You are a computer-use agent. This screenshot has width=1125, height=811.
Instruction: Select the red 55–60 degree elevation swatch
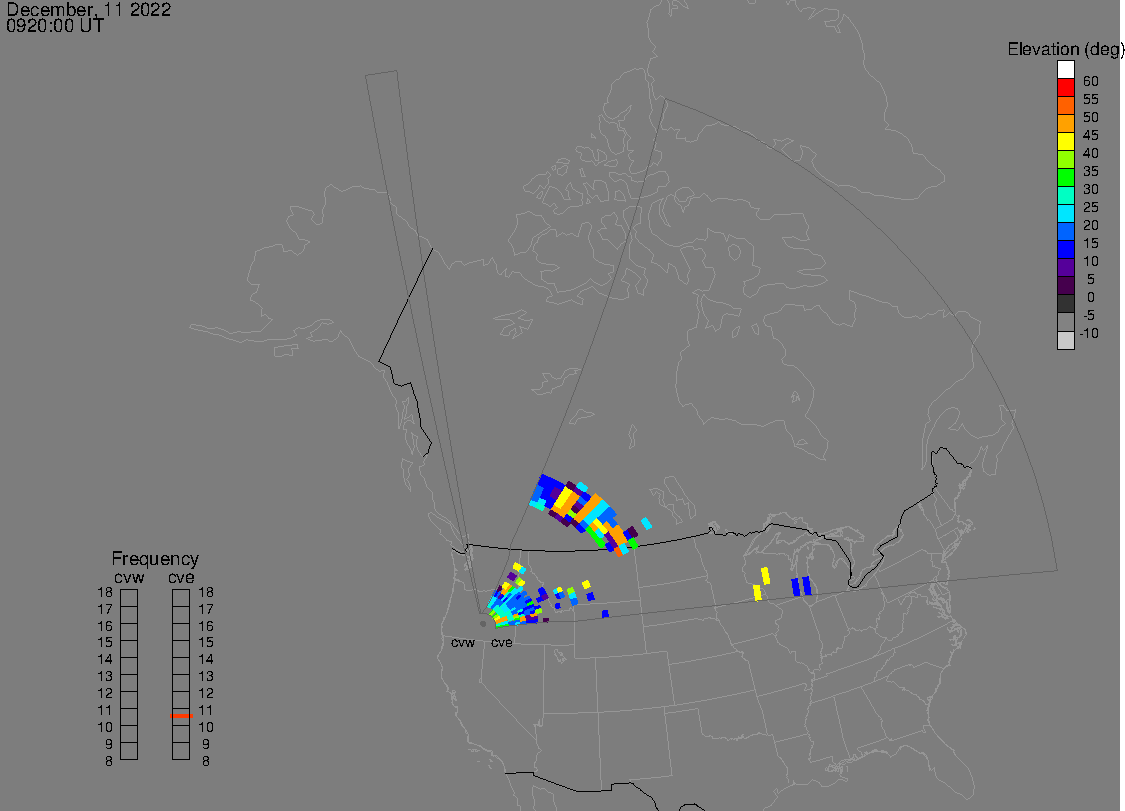(x=1066, y=88)
